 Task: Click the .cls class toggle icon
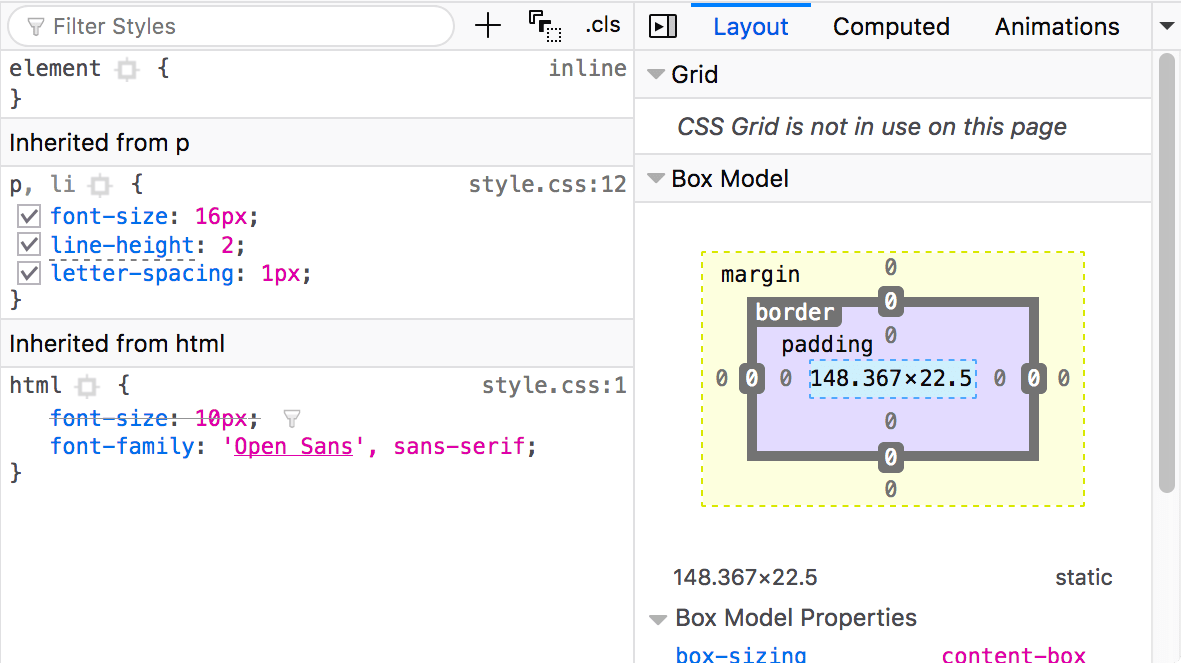click(x=603, y=26)
